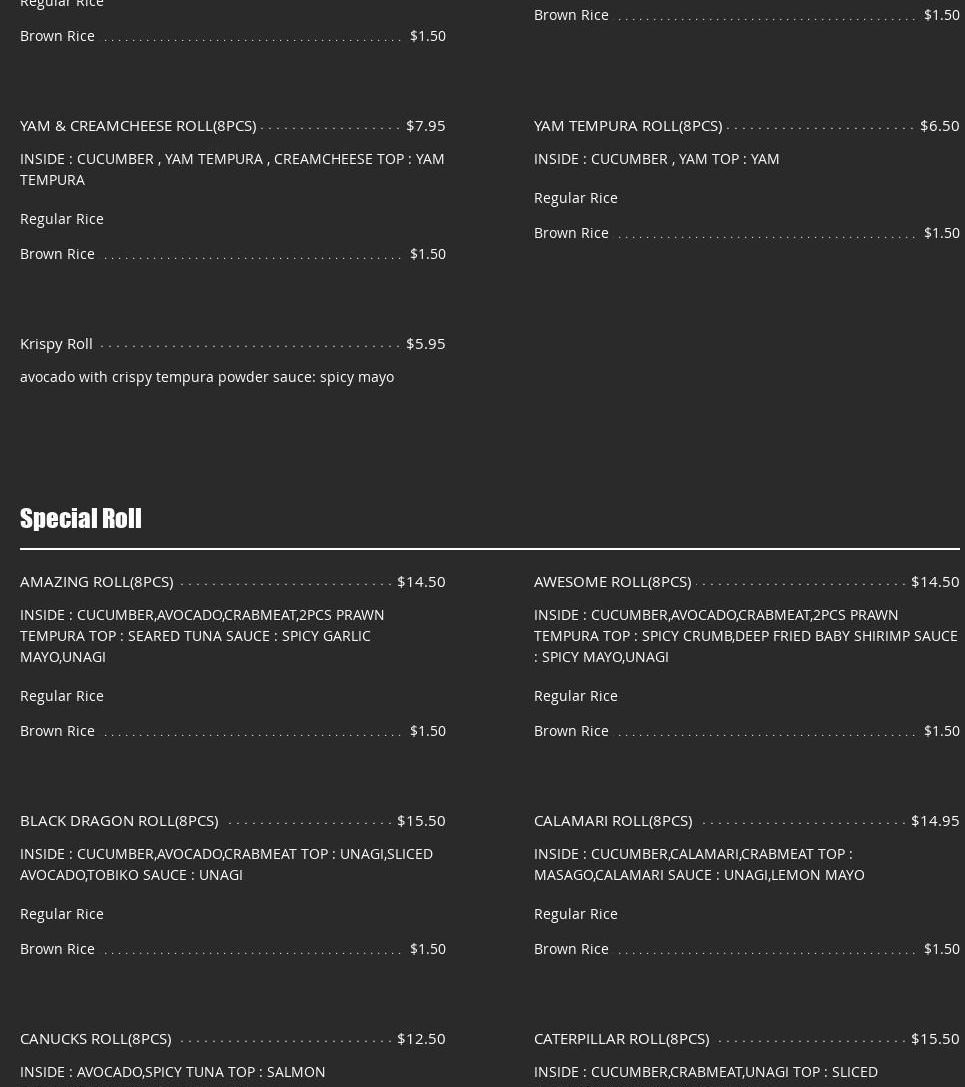Pick Brown Rice under Awesome Roll

(571, 730)
